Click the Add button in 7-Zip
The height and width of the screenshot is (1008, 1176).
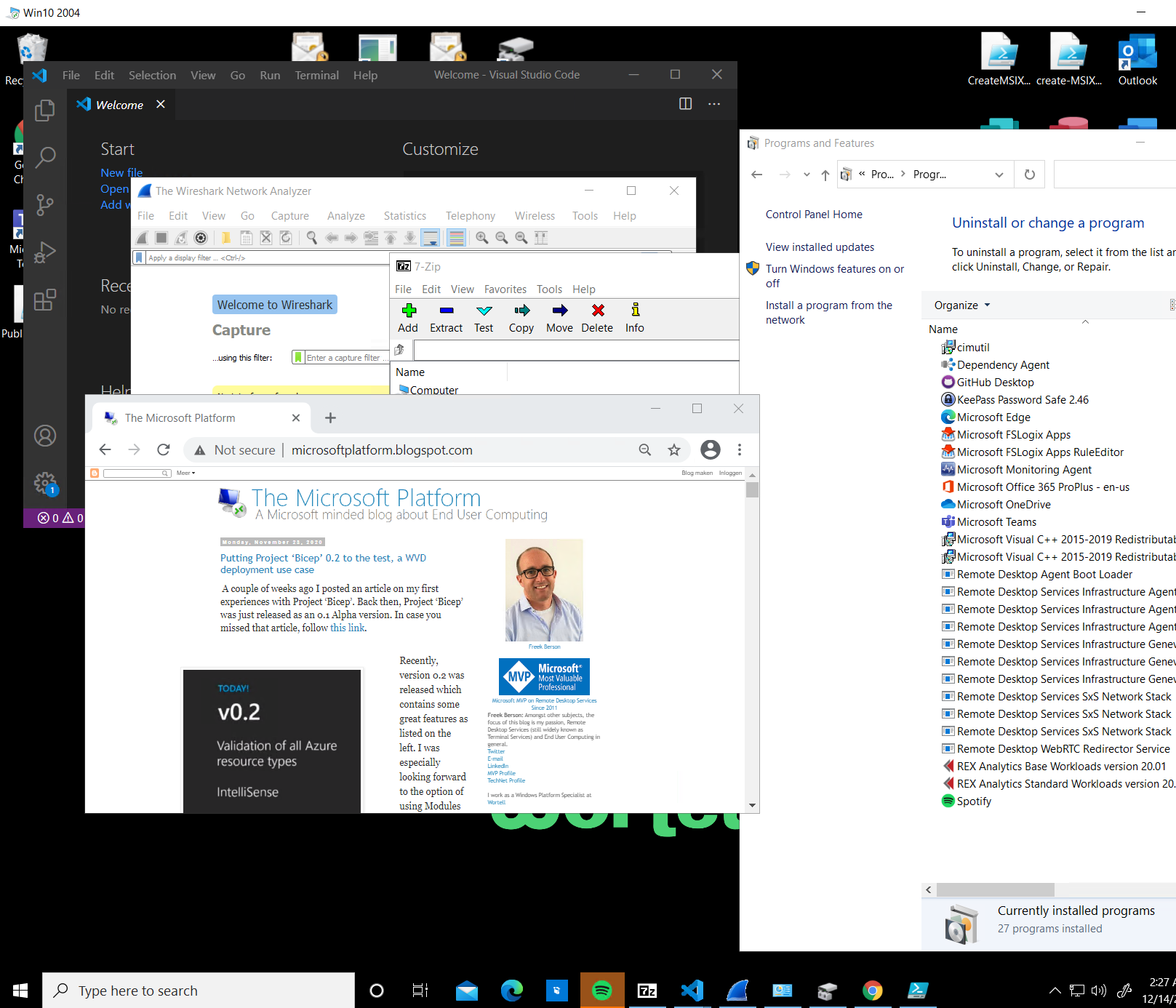[x=408, y=319]
